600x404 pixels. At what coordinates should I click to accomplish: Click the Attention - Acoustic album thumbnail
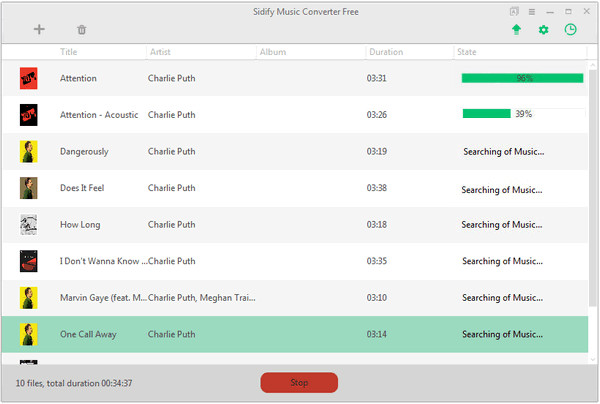point(29,115)
